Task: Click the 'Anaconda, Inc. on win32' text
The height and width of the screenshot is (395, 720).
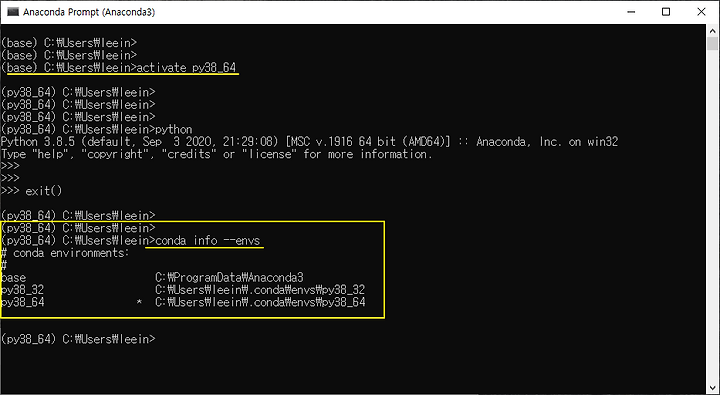Action: pyautogui.click(x=547, y=142)
